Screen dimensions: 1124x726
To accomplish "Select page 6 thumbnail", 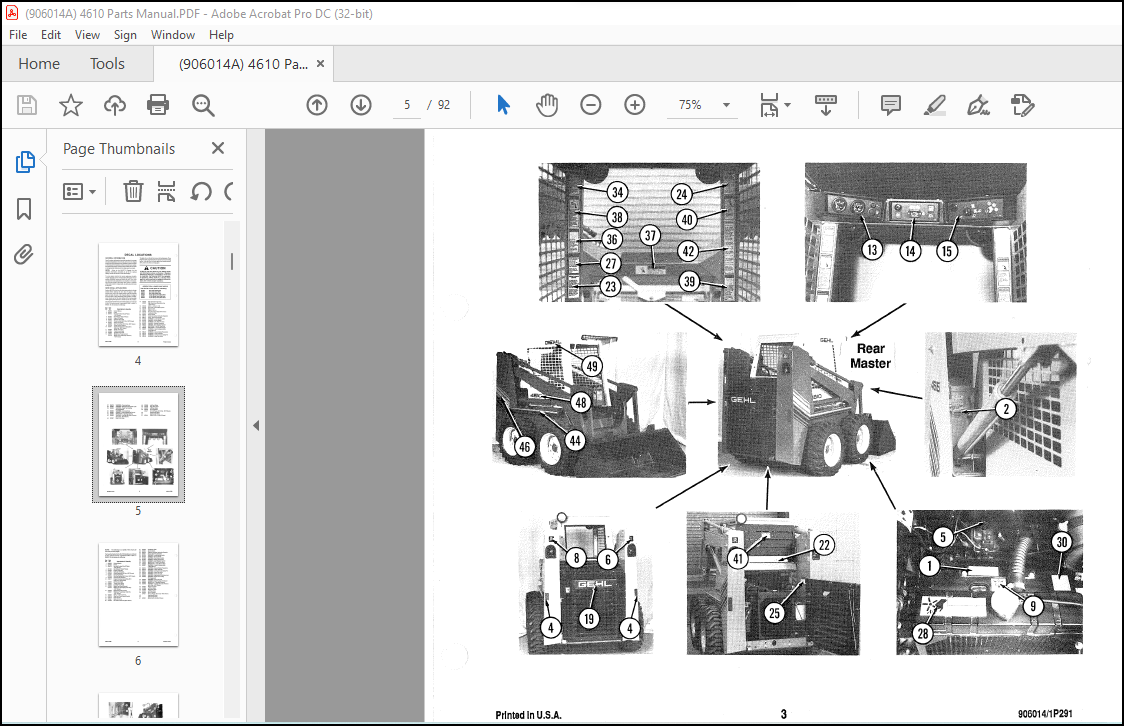I will pyautogui.click(x=138, y=594).
